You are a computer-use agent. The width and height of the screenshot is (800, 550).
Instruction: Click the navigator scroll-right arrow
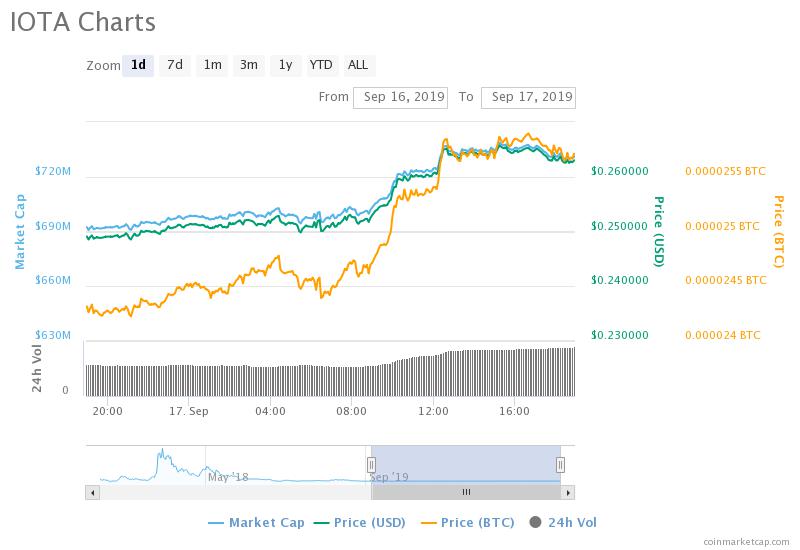click(568, 492)
